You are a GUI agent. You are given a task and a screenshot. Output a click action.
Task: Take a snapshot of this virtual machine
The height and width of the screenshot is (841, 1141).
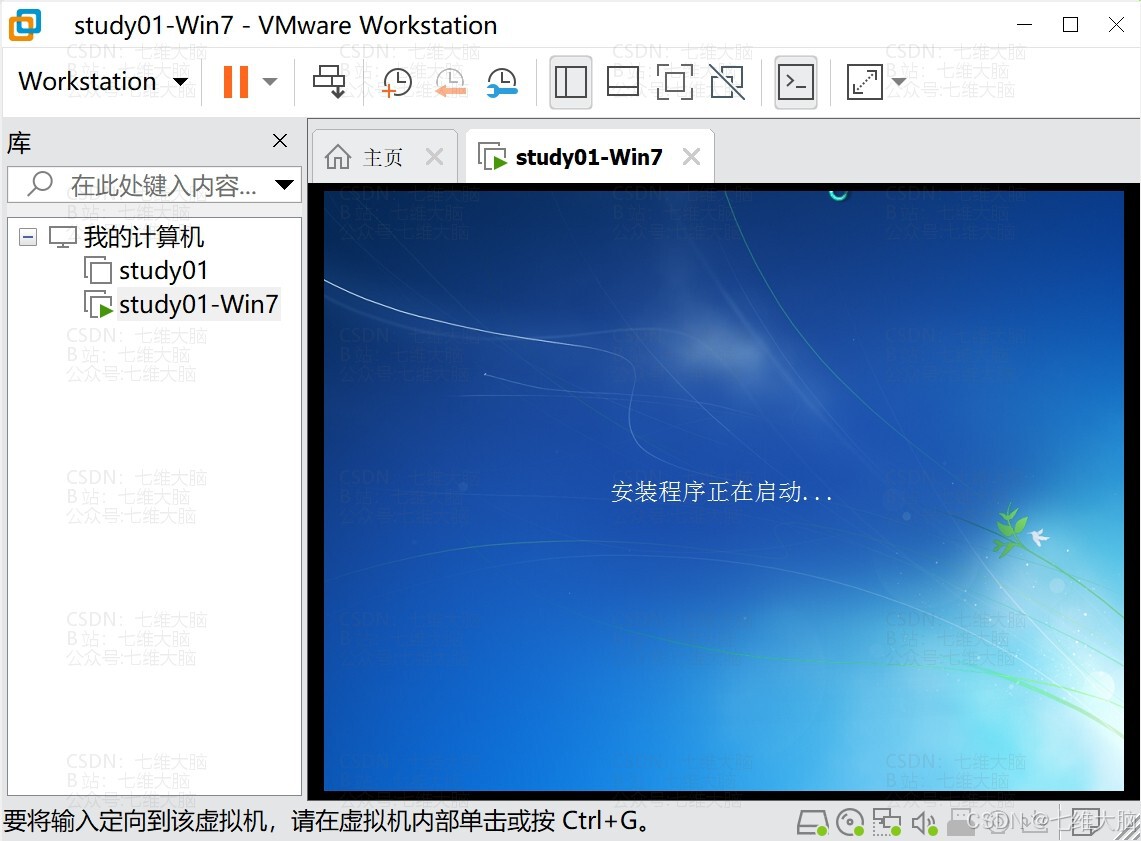(x=397, y=81)
